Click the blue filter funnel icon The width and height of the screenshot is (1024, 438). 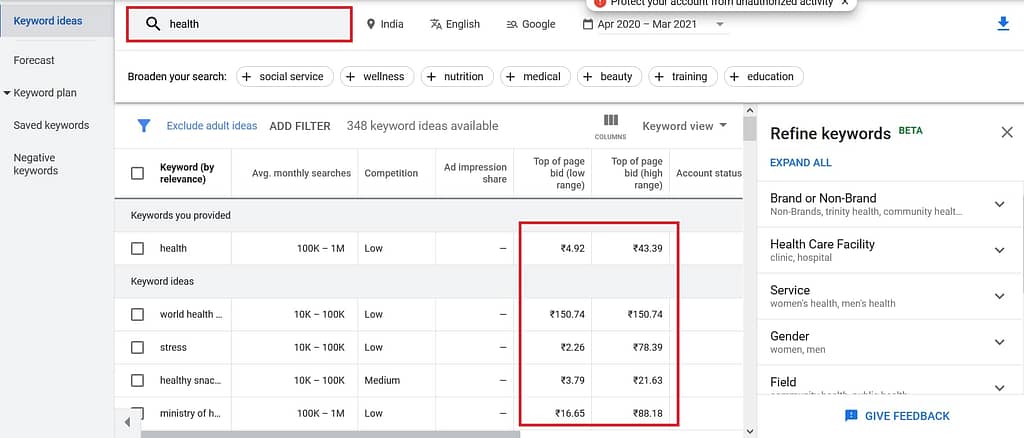[x=144, y=126]
